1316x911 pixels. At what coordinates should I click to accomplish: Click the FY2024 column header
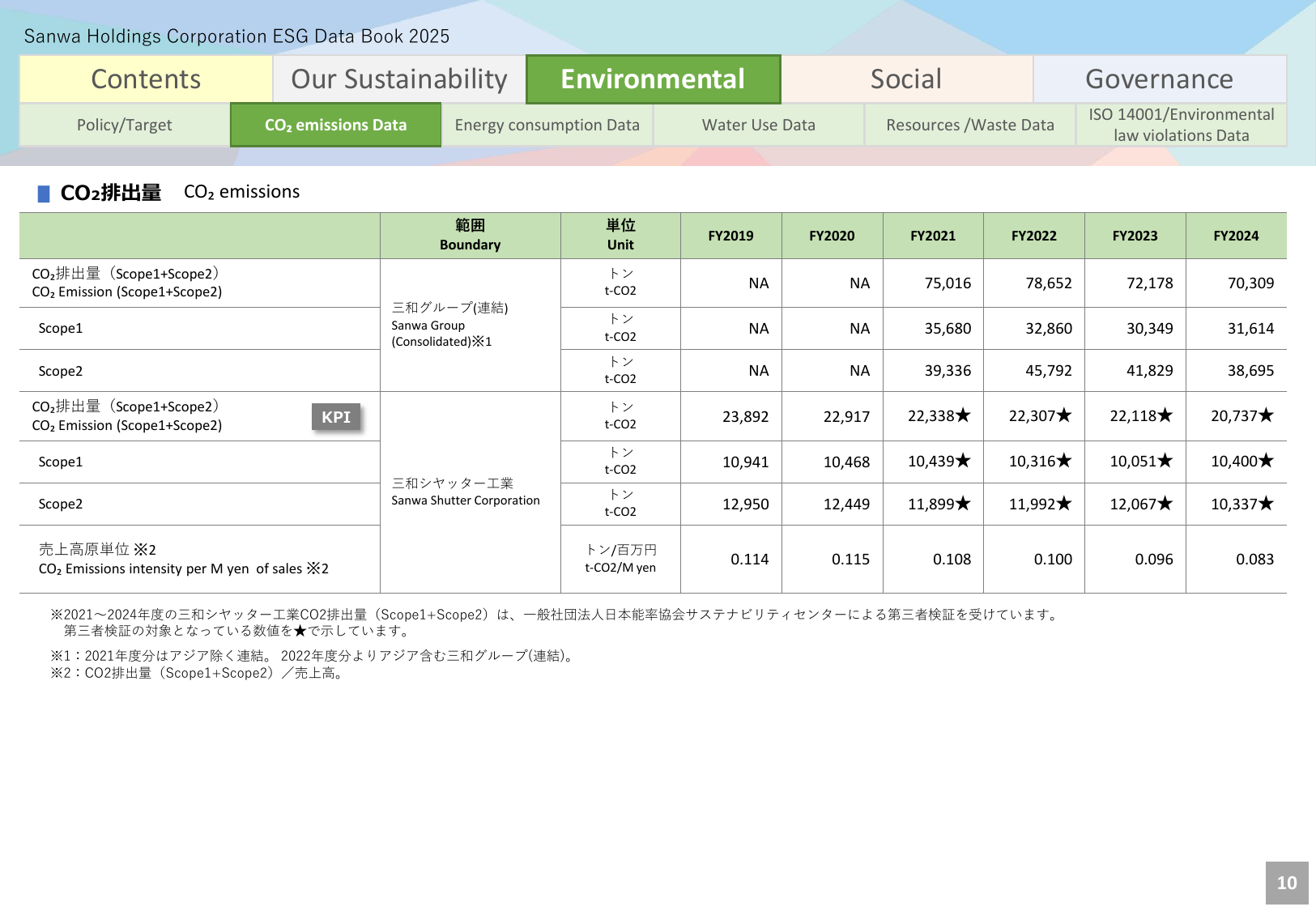click(1236, 236)
